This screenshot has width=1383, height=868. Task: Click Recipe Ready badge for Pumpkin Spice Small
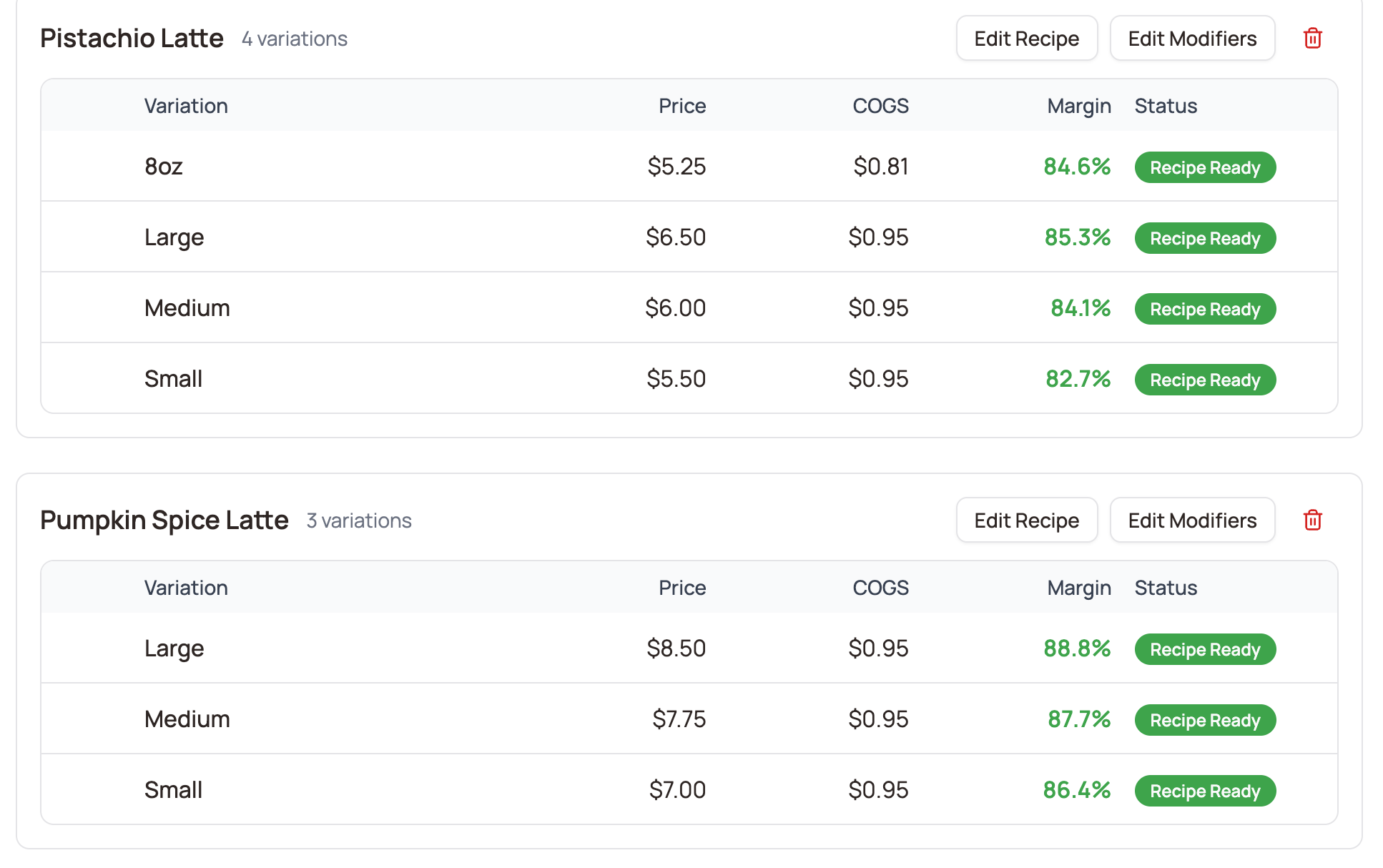click(1204, 791)
